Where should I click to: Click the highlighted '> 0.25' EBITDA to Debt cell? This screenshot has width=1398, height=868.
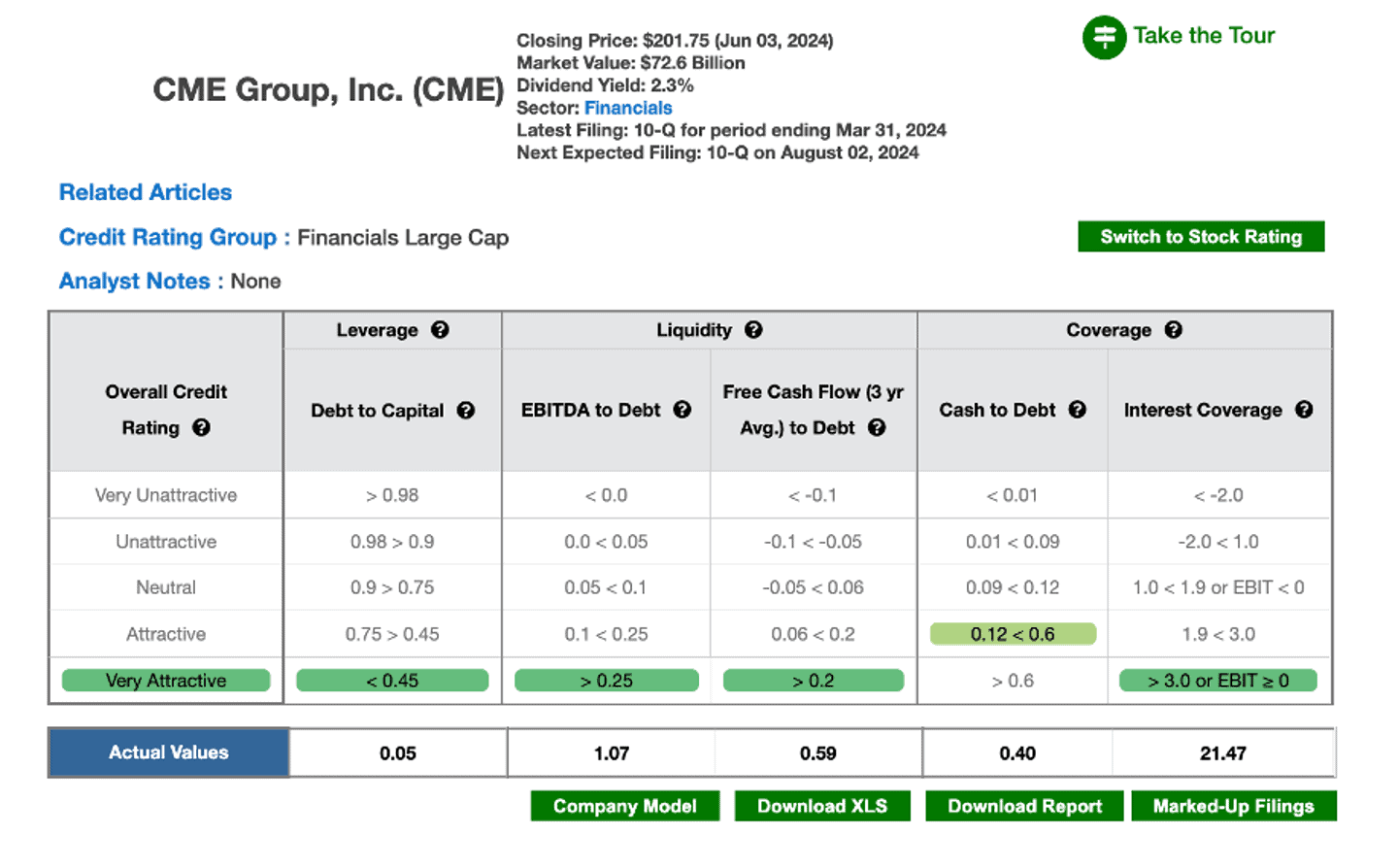click(607, 681)
